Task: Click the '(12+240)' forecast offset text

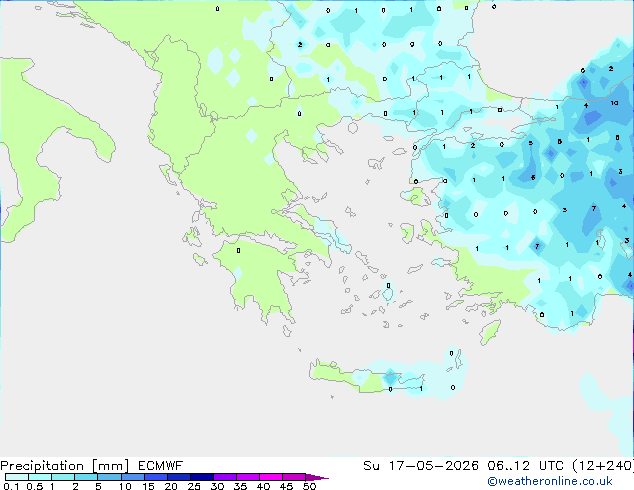Action: (x=602, y=466)
